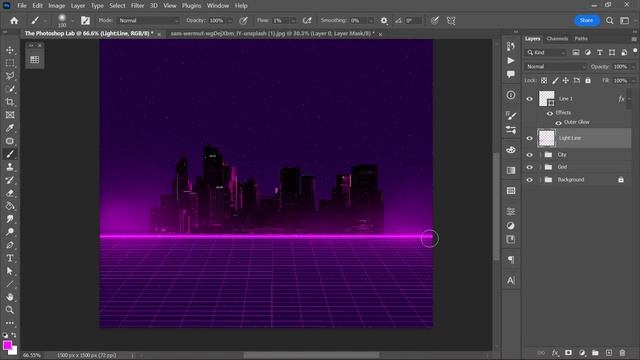Toggle lock all layer attributes
The width and height of the screenshot is (640, 360).
[588, 81]
